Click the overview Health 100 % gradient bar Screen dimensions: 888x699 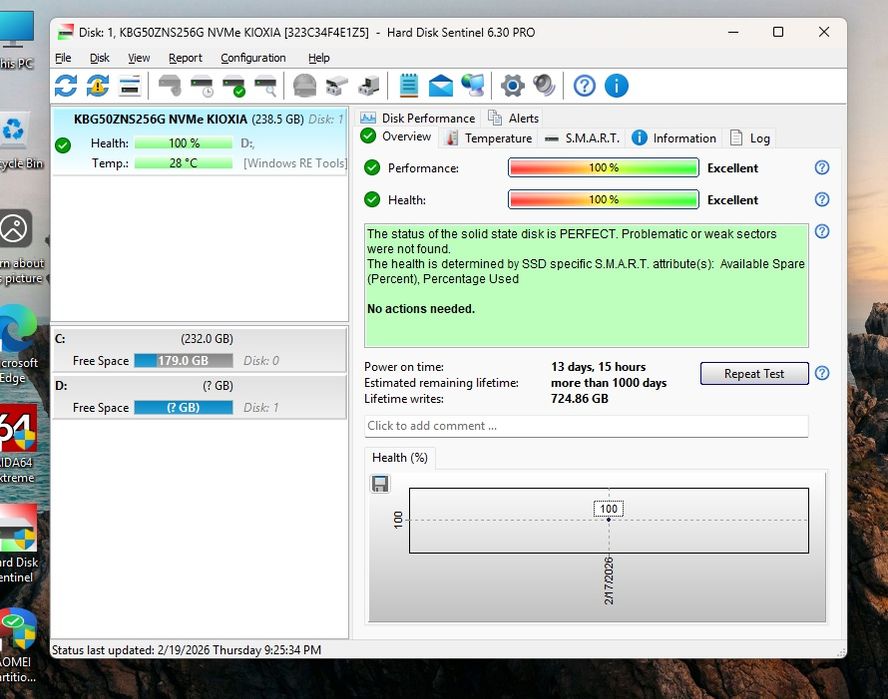tap(603, 199)
